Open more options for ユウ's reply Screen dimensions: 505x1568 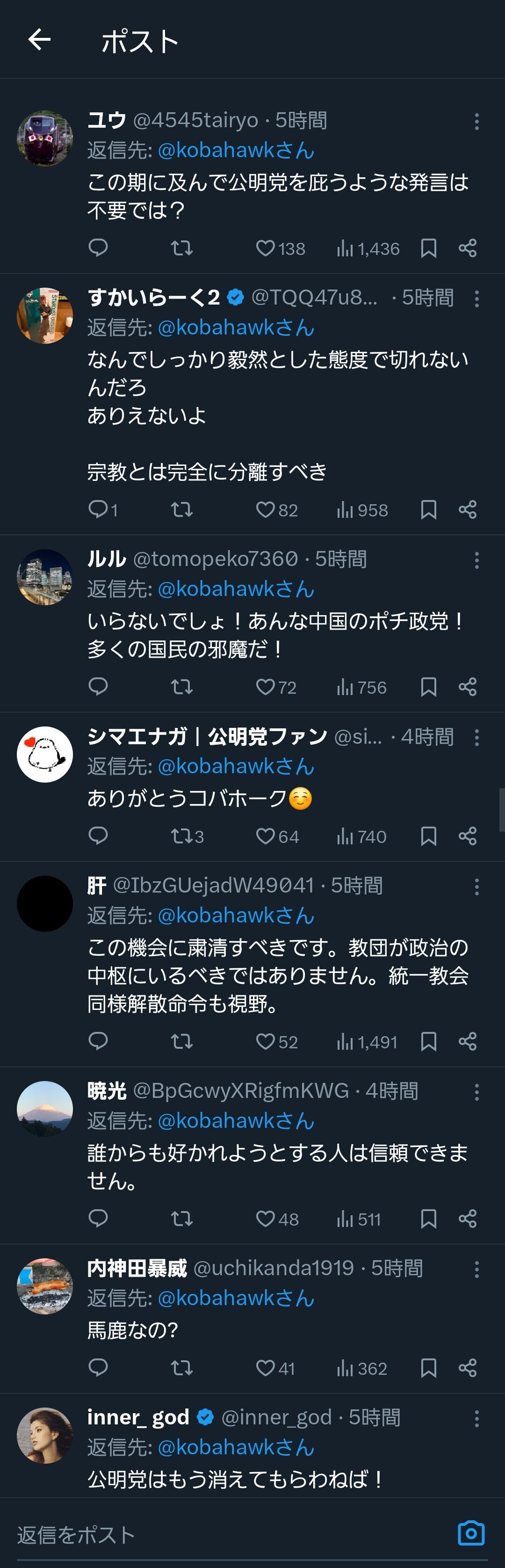[476, 121]
